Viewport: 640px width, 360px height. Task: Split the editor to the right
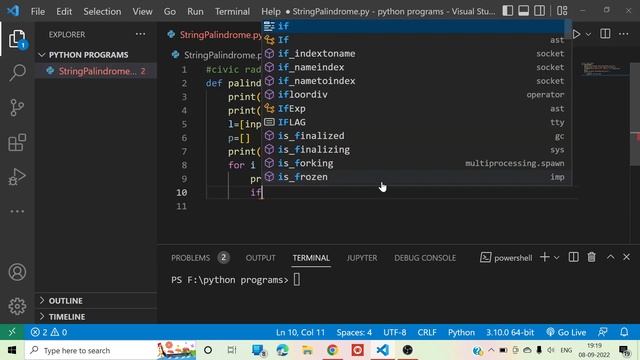605,34
